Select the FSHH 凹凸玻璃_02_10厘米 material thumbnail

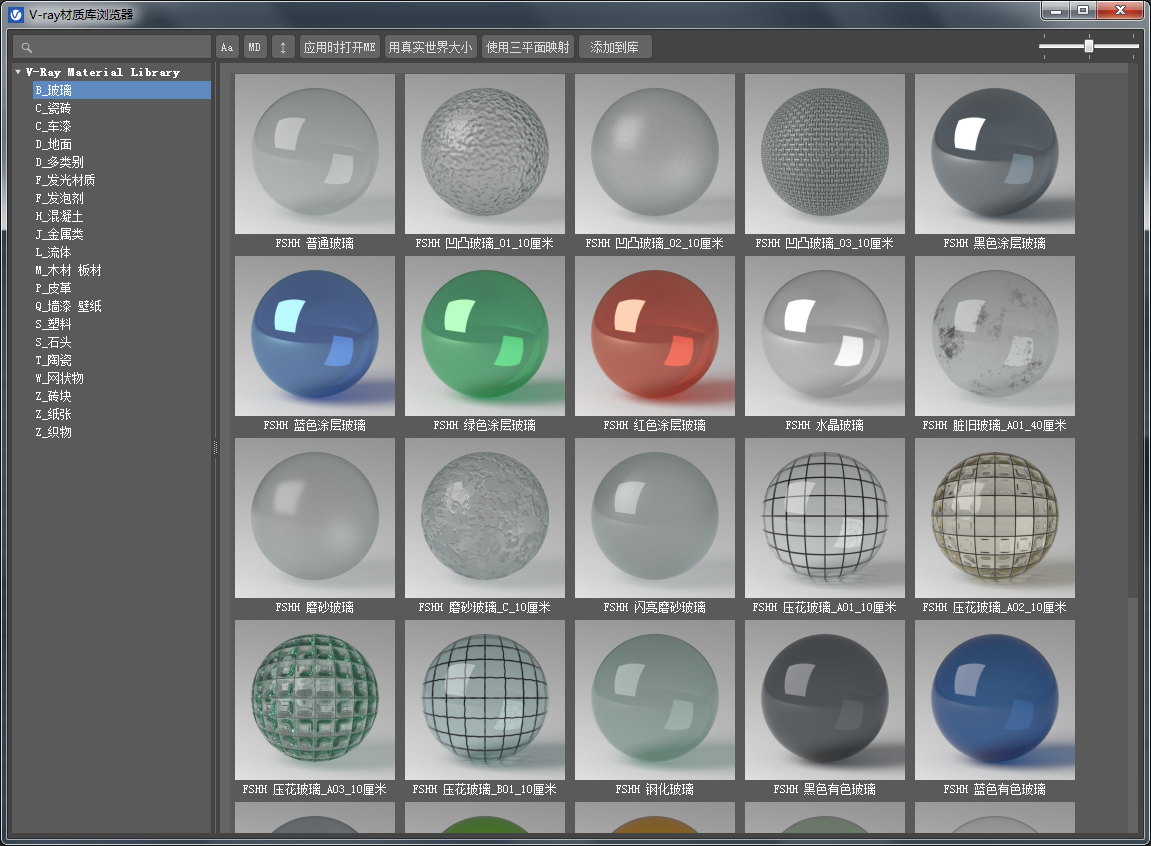pos(655,154)
